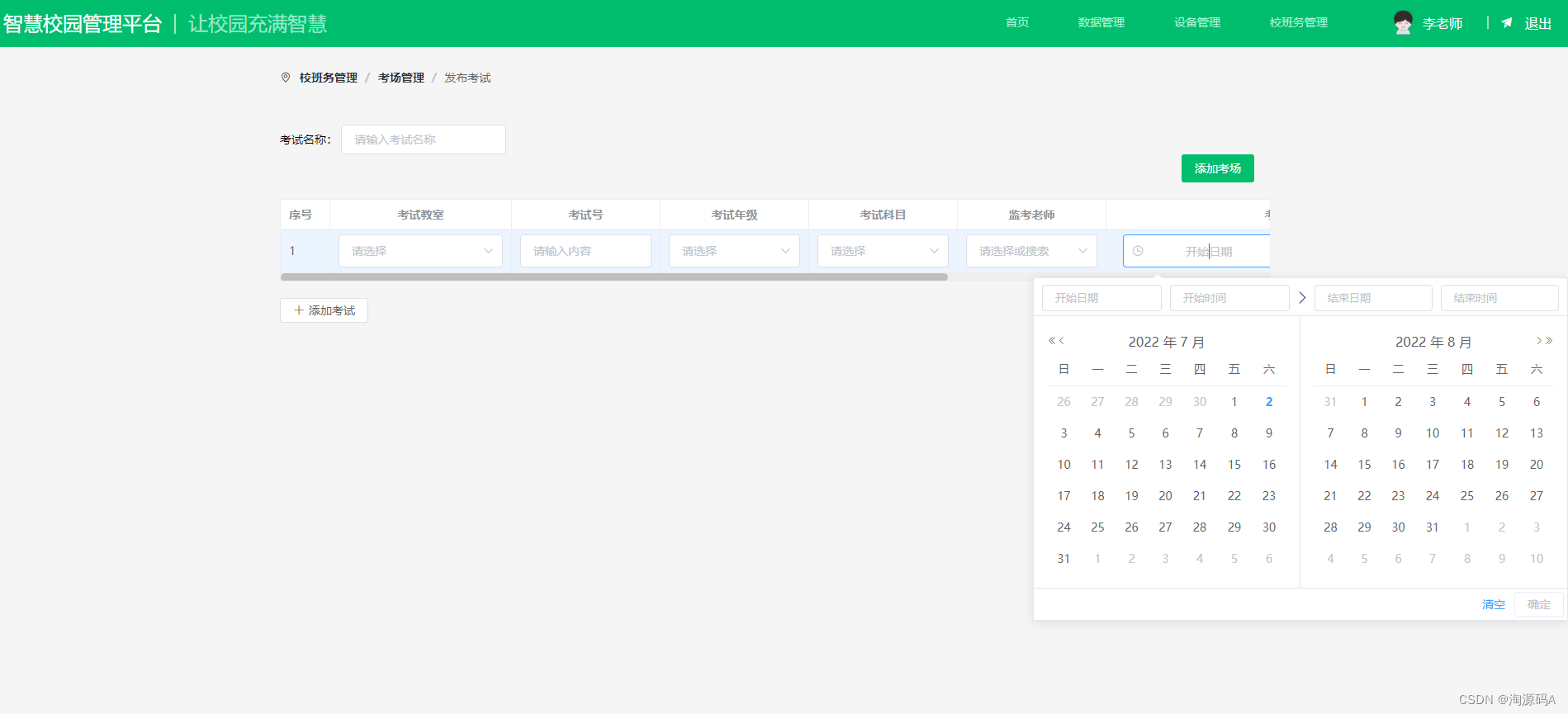Select July 20 in the calendar
1568x714 pixels.
(1165, 496)
